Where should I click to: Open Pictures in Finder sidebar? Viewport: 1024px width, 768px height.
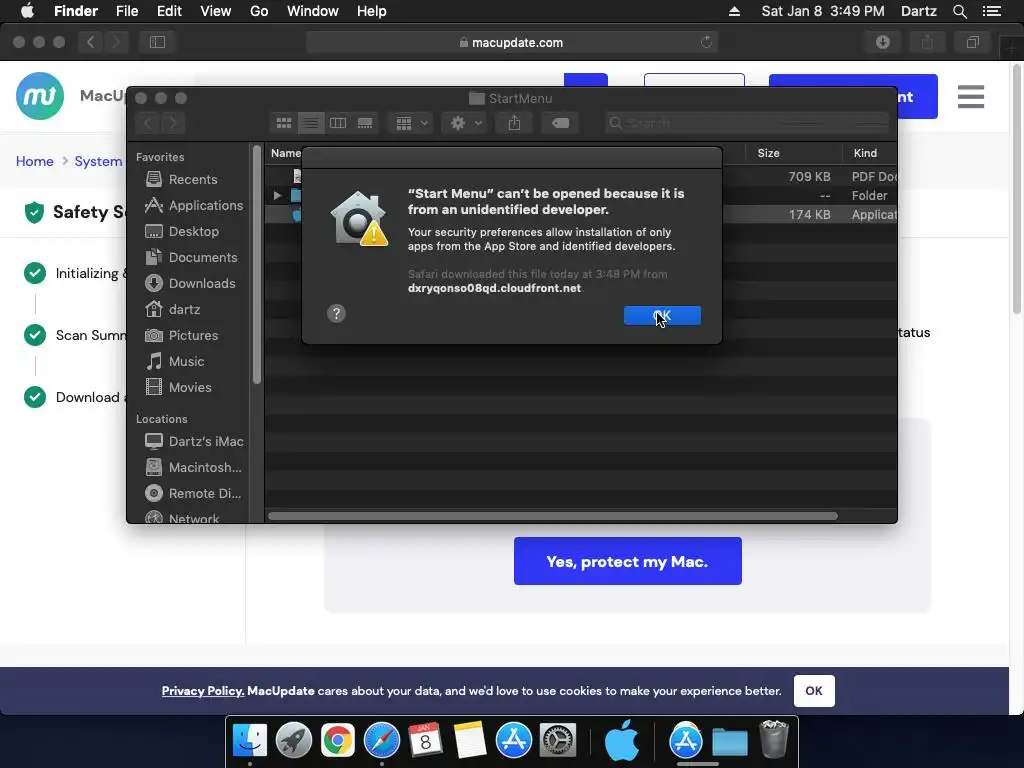pos(181,335)
